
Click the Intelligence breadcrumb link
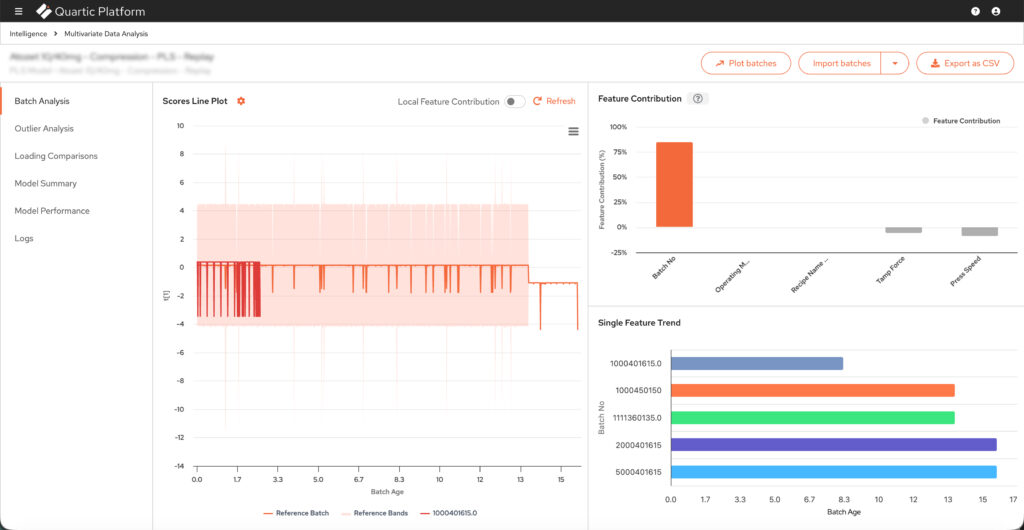point(28,34)
